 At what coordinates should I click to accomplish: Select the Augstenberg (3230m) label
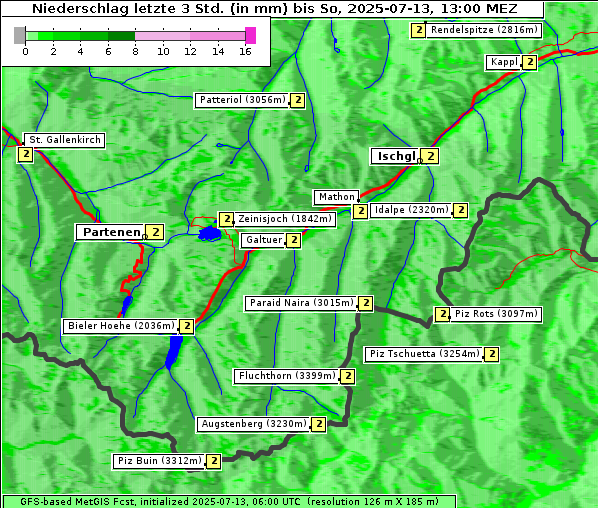click(x=254, y=424)
